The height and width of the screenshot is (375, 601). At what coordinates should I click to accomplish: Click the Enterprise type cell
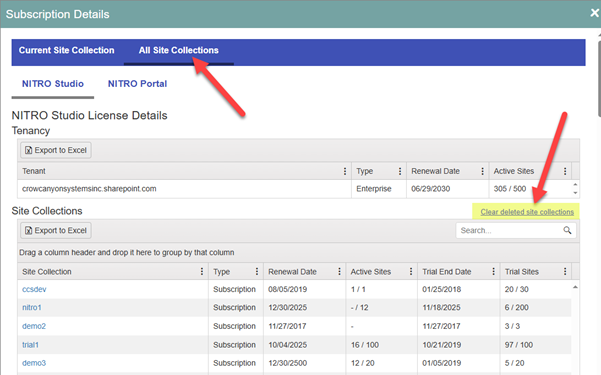point(379,189)
